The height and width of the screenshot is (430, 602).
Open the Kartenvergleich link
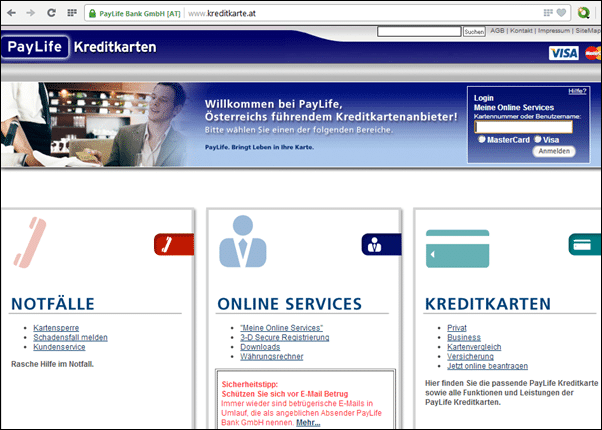pos(474,347)
